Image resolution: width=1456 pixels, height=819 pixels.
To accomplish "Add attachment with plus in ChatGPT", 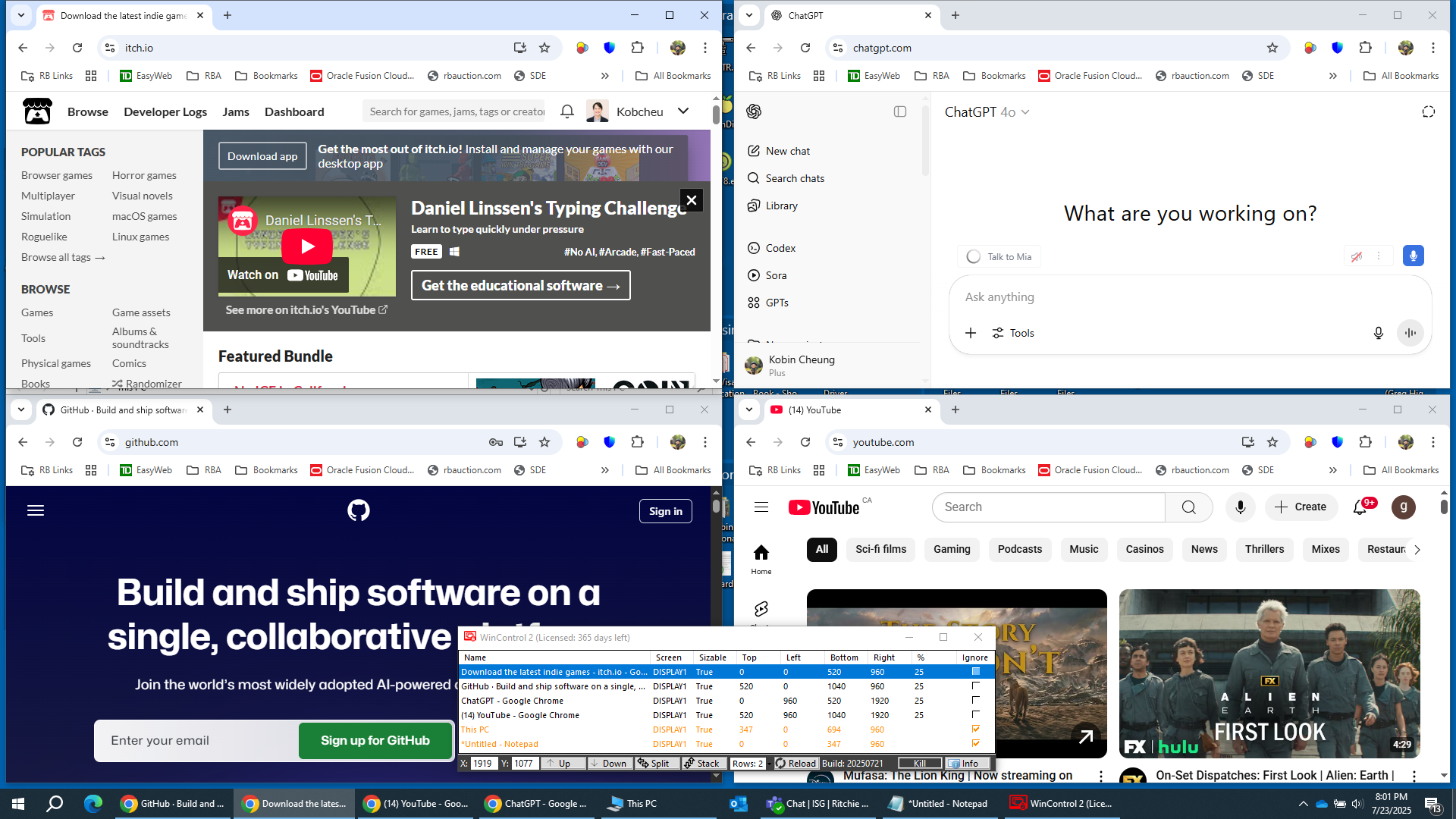I will (x=971, y=333).
